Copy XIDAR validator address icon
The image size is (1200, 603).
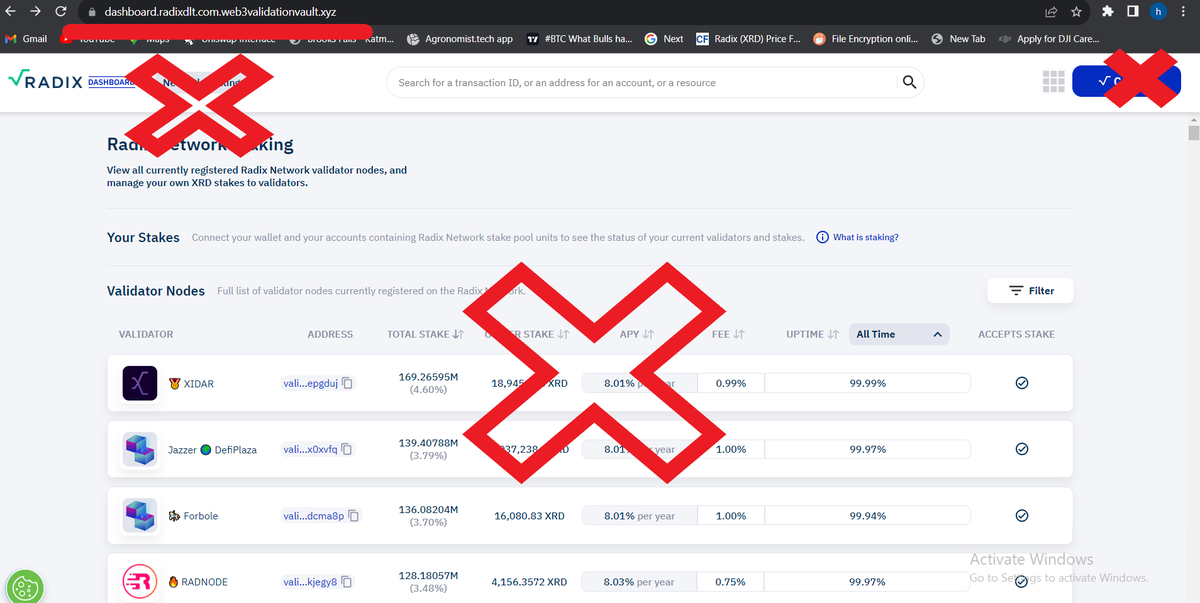point(348,383)
